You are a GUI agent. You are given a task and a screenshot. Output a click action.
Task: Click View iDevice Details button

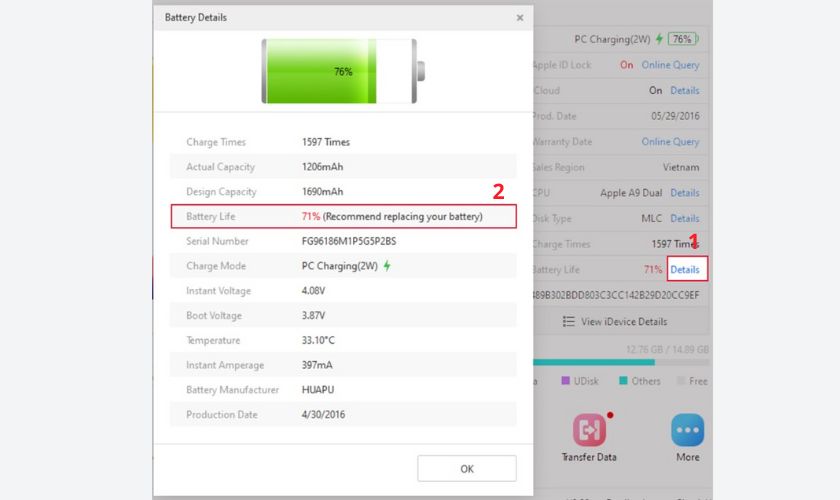pos(615,321)
